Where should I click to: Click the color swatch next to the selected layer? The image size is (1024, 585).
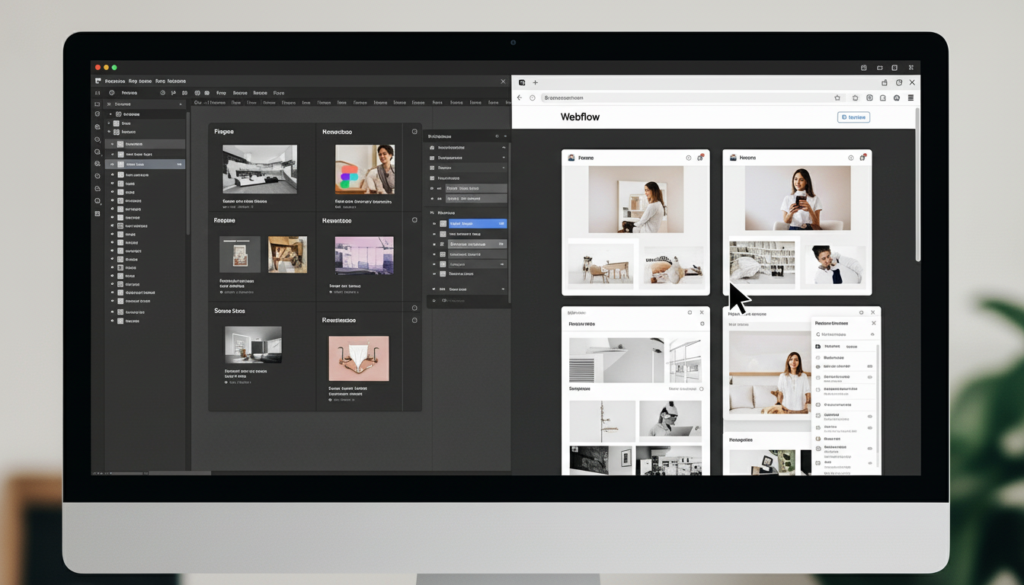[x=441, y=223]
